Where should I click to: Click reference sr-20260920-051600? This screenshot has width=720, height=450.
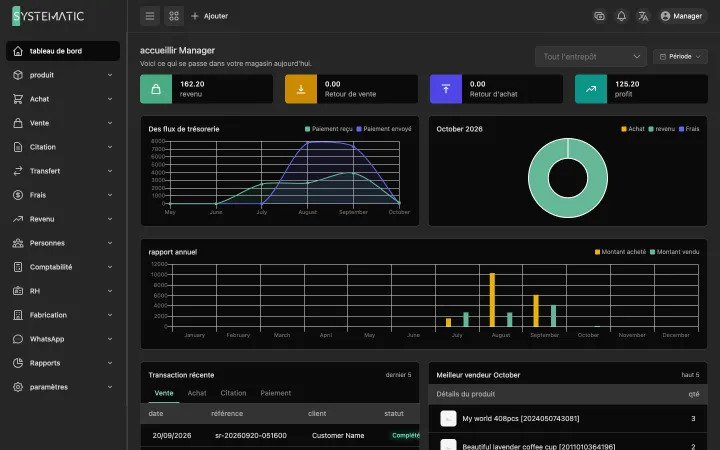[251, 435]
